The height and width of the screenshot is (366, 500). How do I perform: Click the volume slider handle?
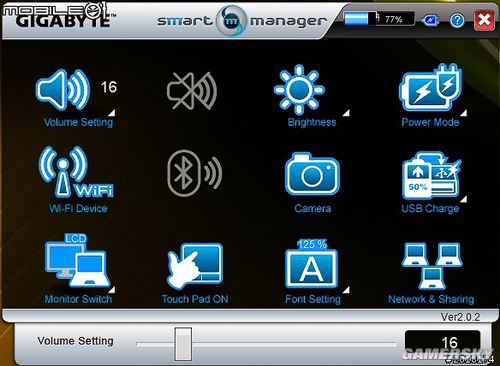183,344
